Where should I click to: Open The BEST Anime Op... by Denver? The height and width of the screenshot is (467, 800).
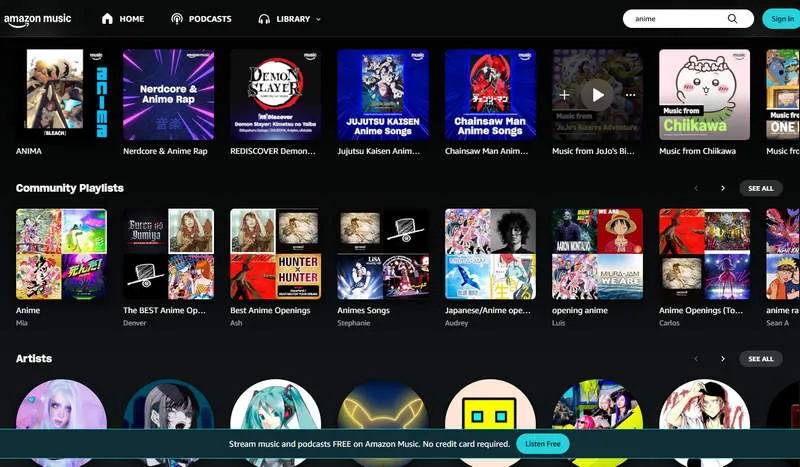tap(168, 254)
